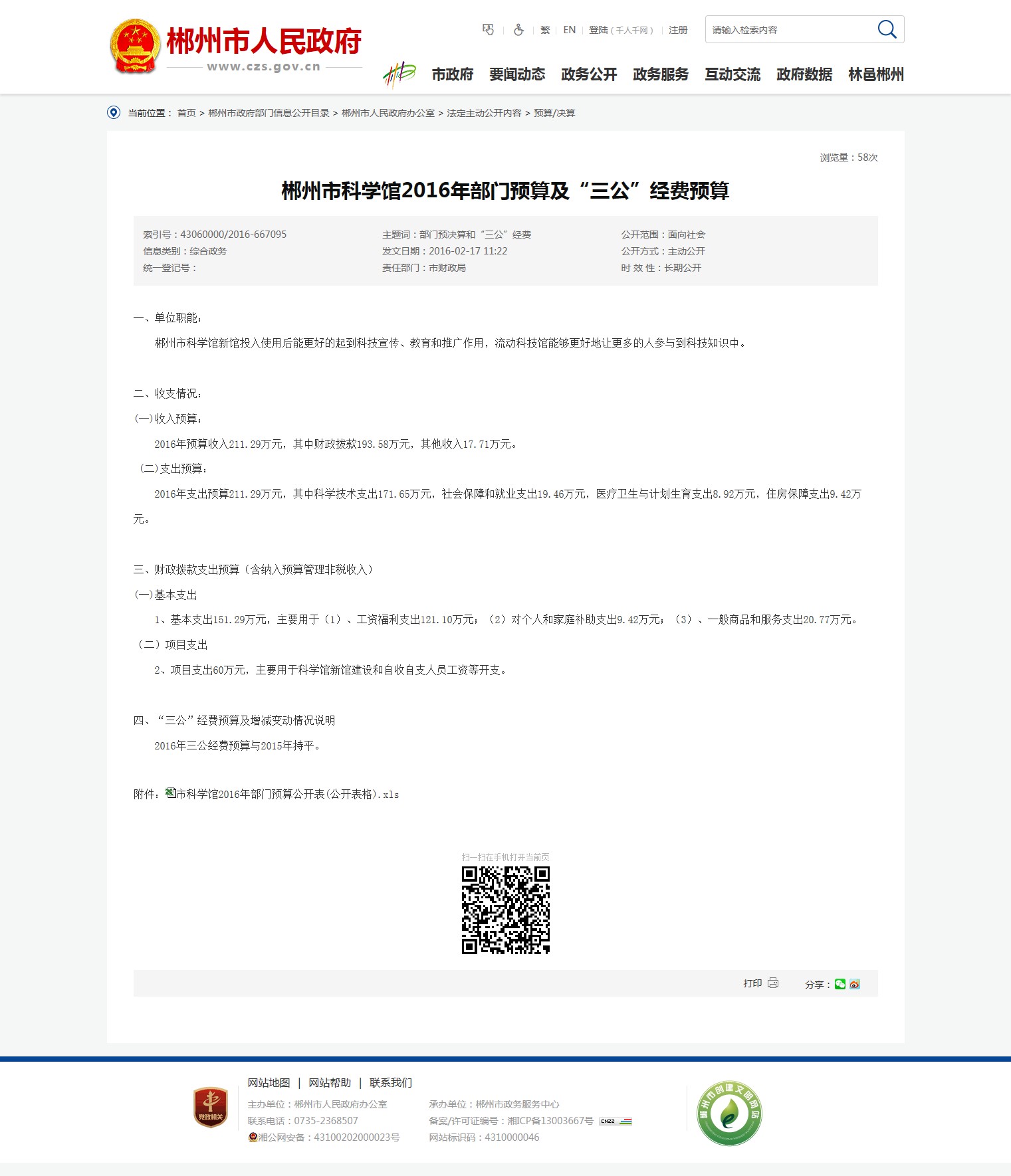Open the 网站地图 footer link
Viewport: 1011px width, 1176px height.
(x=269, y=1083)
